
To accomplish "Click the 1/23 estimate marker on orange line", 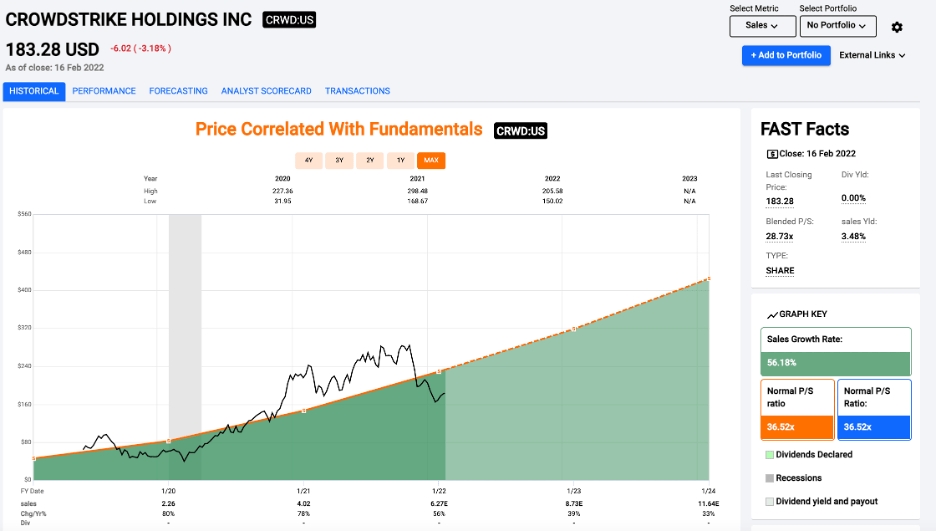I will pyautogui.click(x=574, y=329).
